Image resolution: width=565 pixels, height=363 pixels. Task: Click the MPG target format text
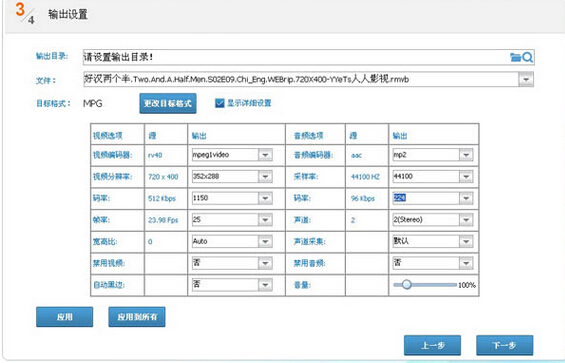pos(93,103)
